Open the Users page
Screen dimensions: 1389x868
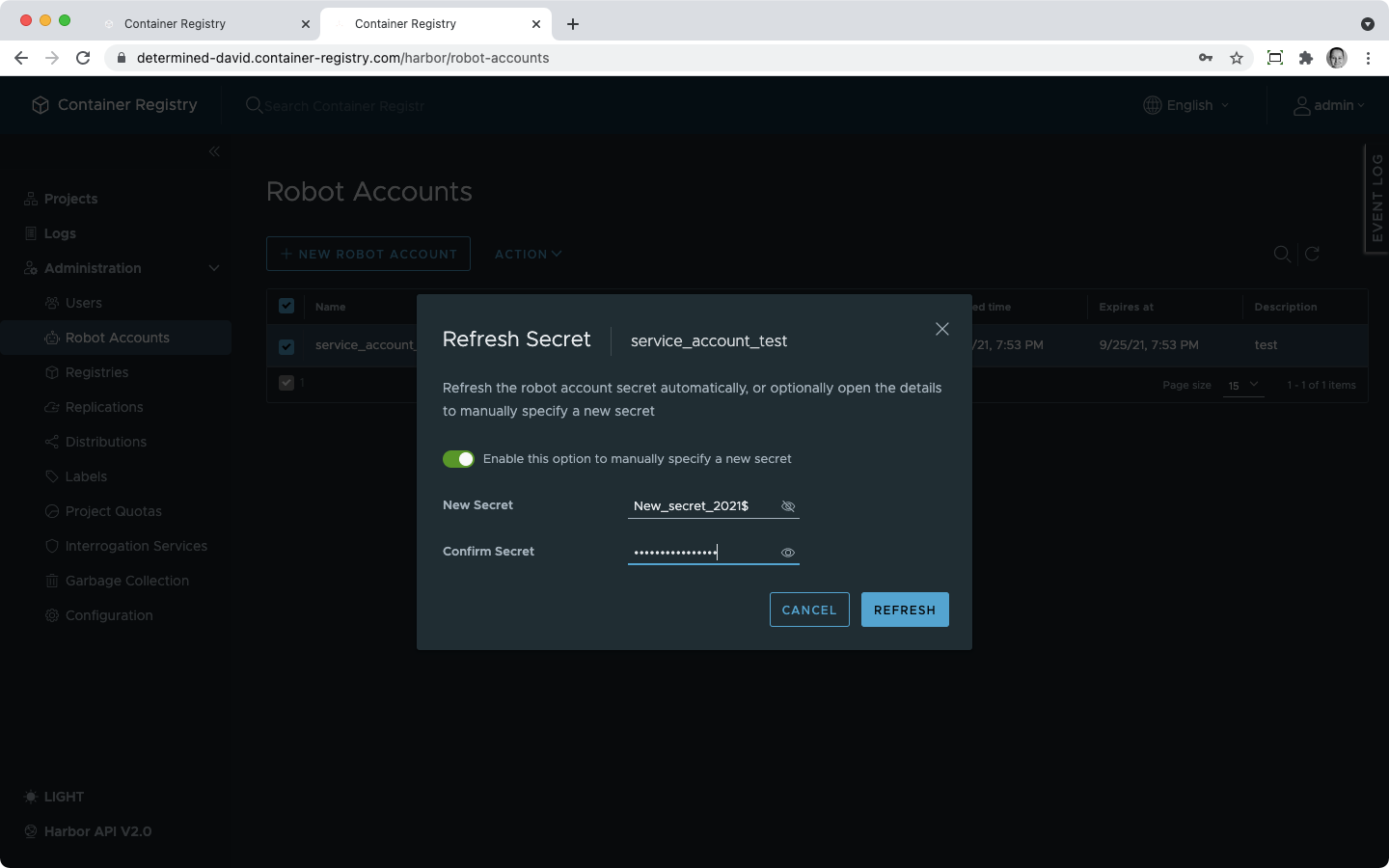pyautogui.click(x=83, y=303)
